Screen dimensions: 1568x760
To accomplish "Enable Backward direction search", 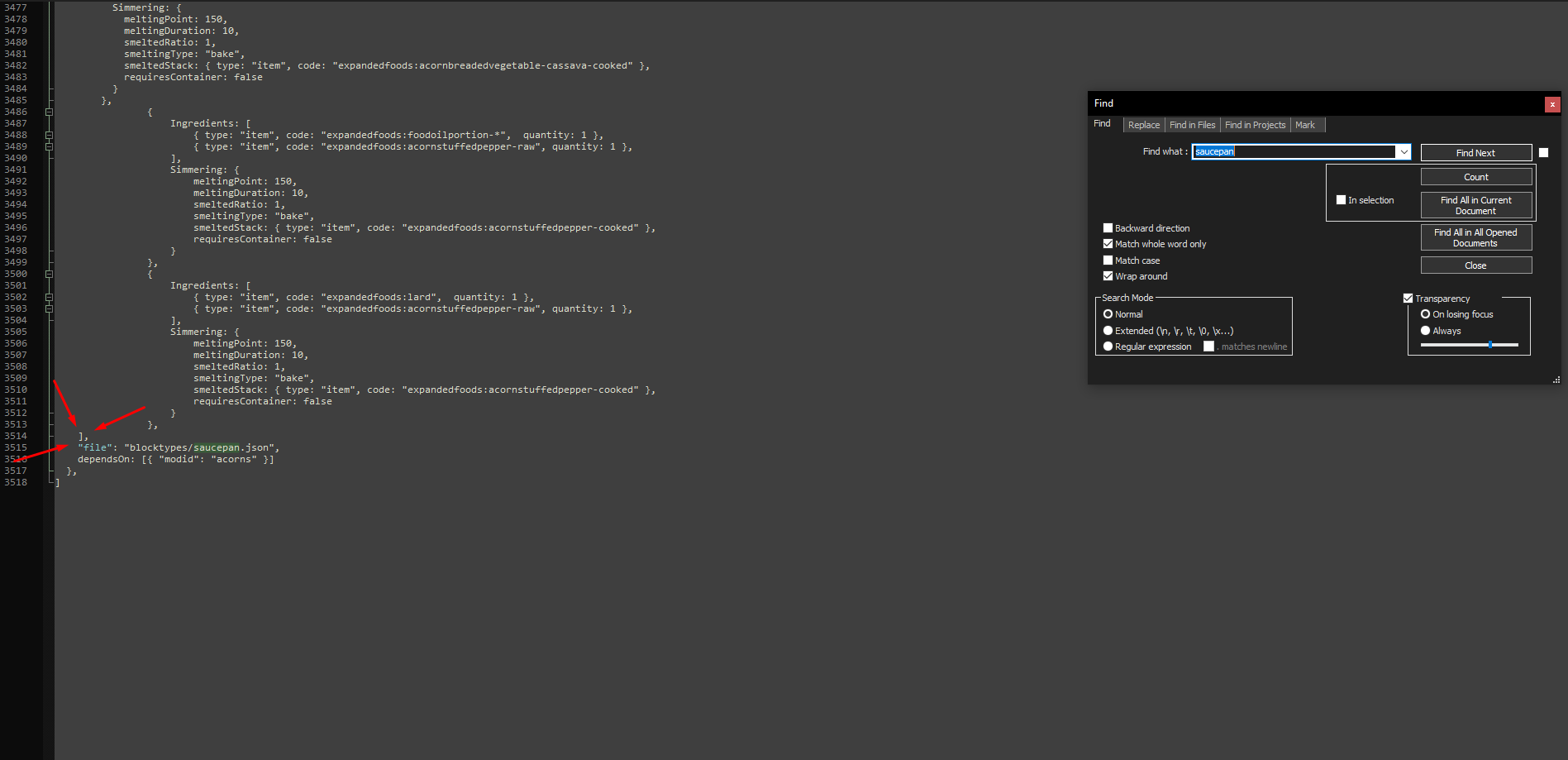I will click(x=1108, y=228).
